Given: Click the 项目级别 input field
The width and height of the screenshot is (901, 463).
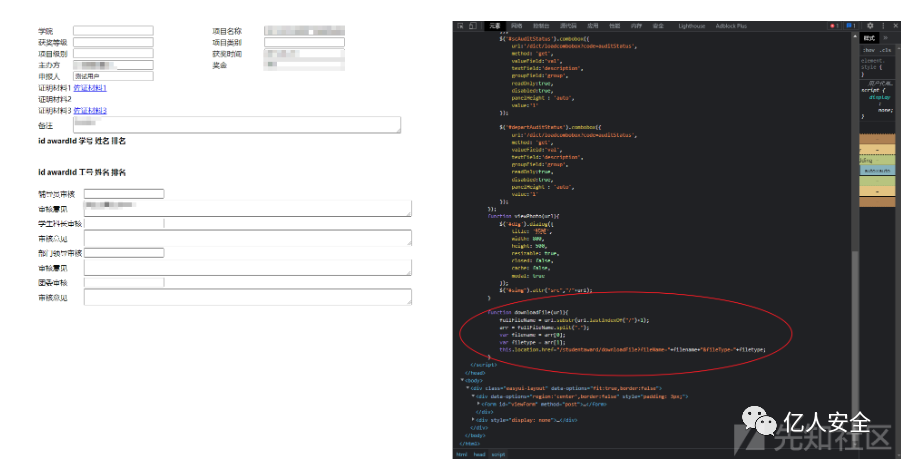Looking at the screenshot, I should click(x=113, y=53).
